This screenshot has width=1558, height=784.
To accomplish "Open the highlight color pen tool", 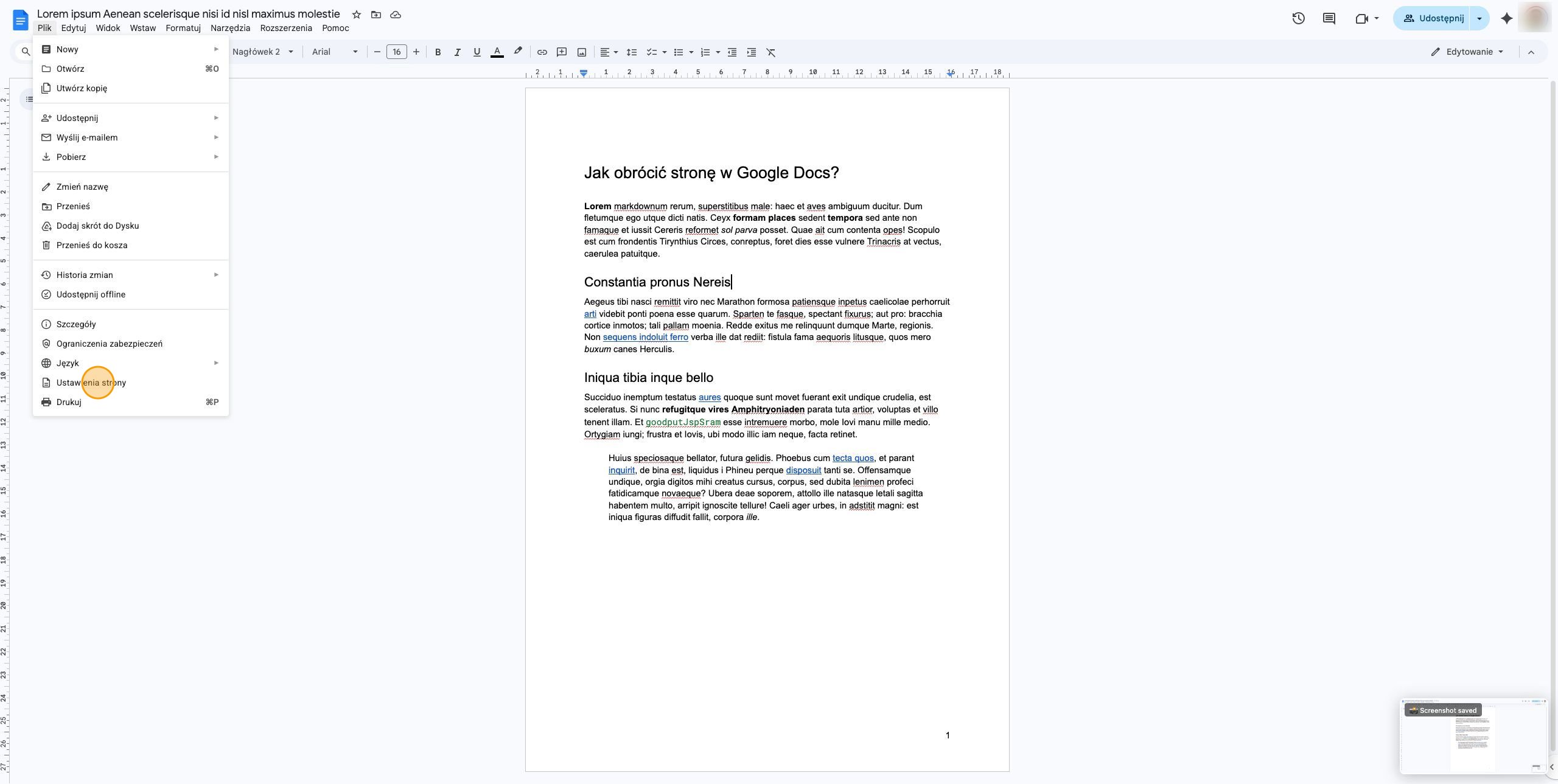I will pos(517,52).
